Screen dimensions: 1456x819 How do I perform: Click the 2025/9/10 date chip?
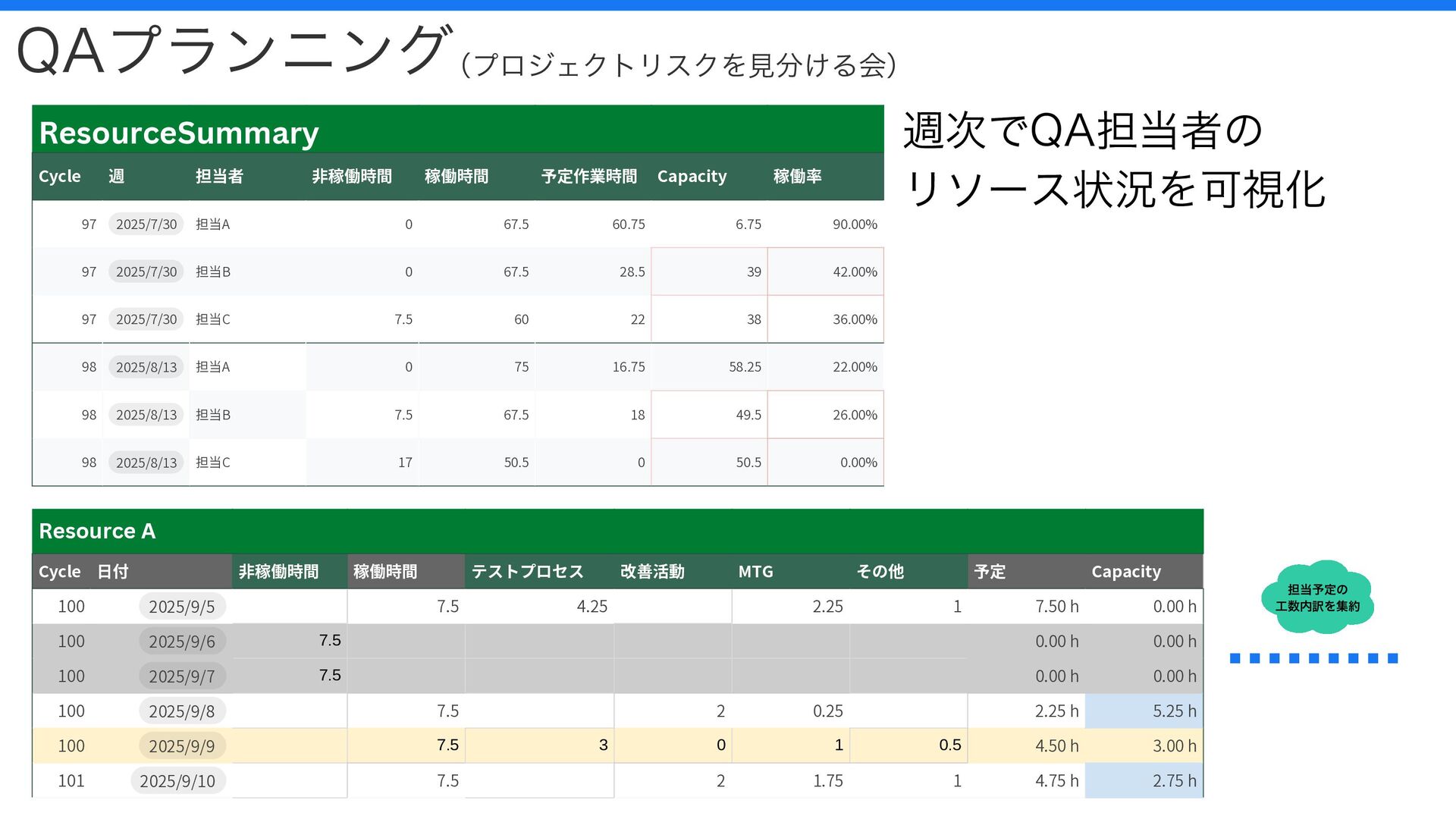point(177,781)
